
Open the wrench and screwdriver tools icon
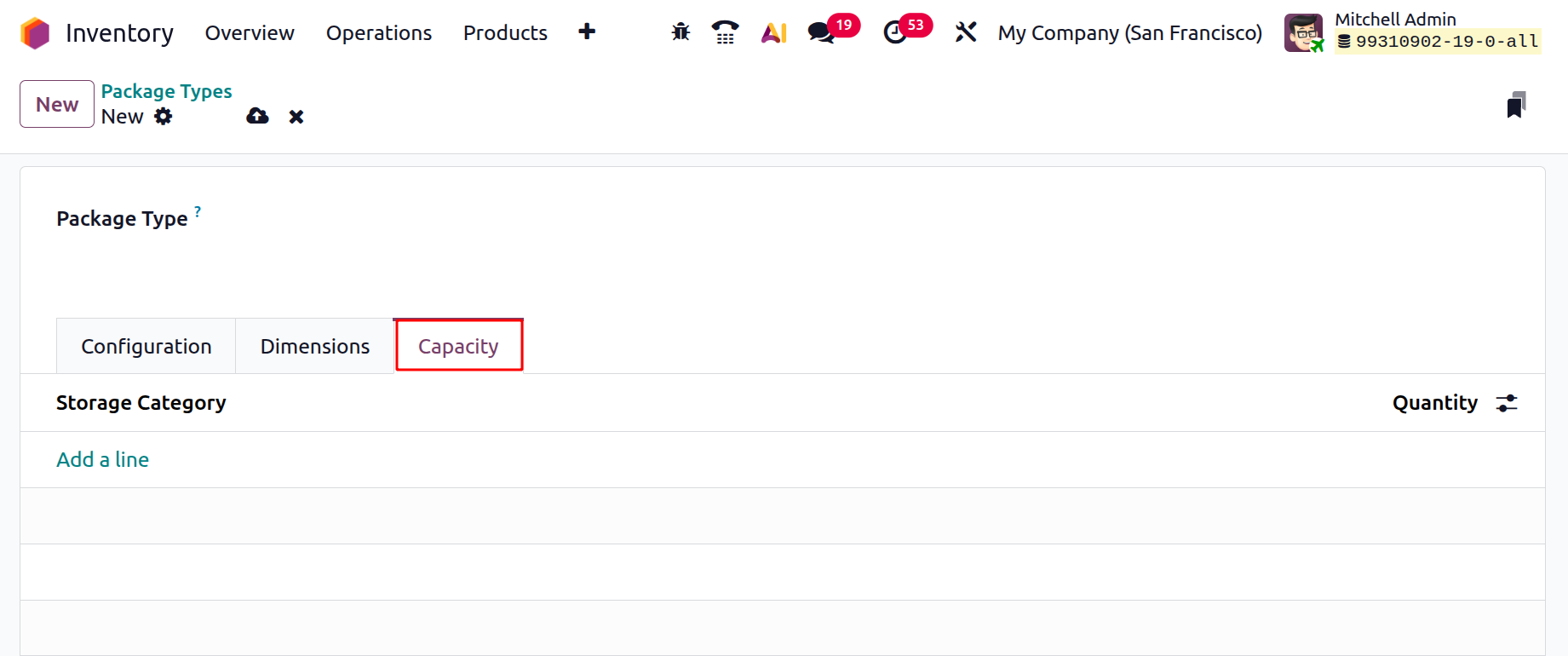point(965,32)
